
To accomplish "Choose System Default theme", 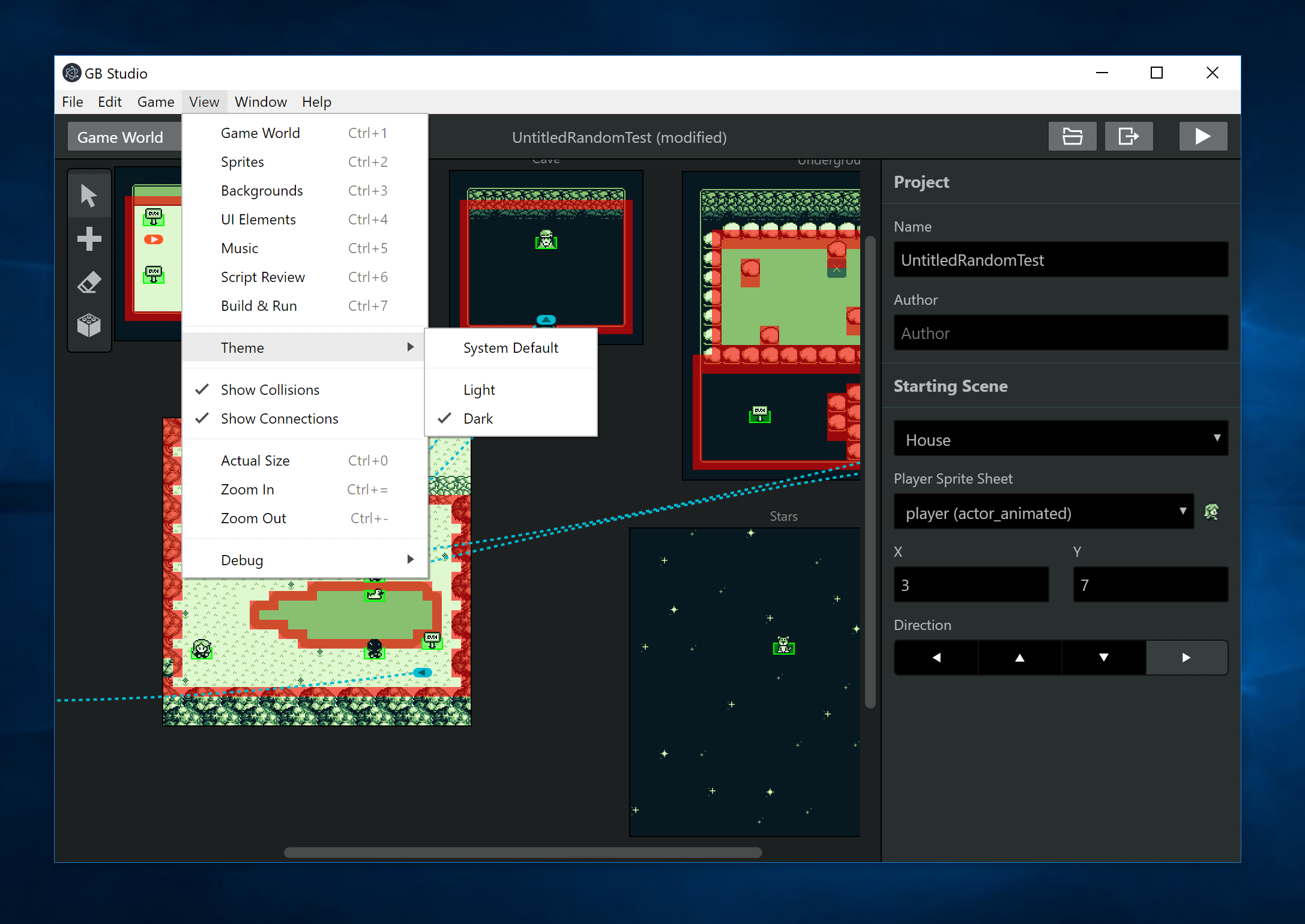I will click(x=511, y=348).
